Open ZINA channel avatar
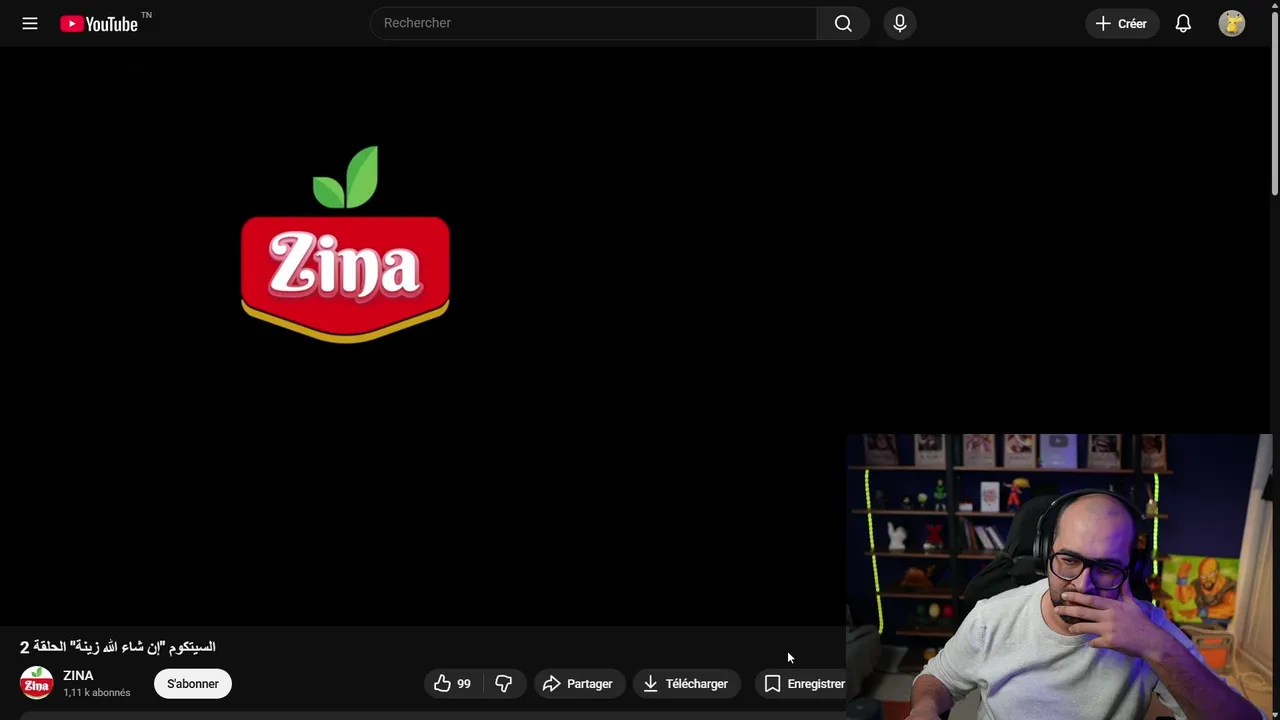 37,683
